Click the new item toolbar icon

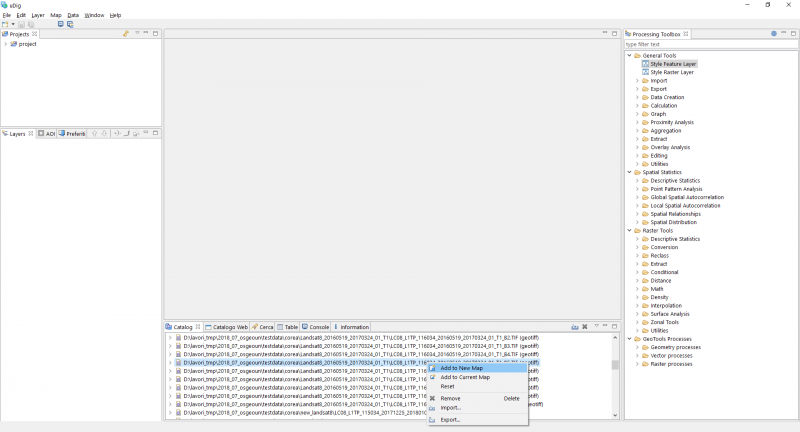5,24
